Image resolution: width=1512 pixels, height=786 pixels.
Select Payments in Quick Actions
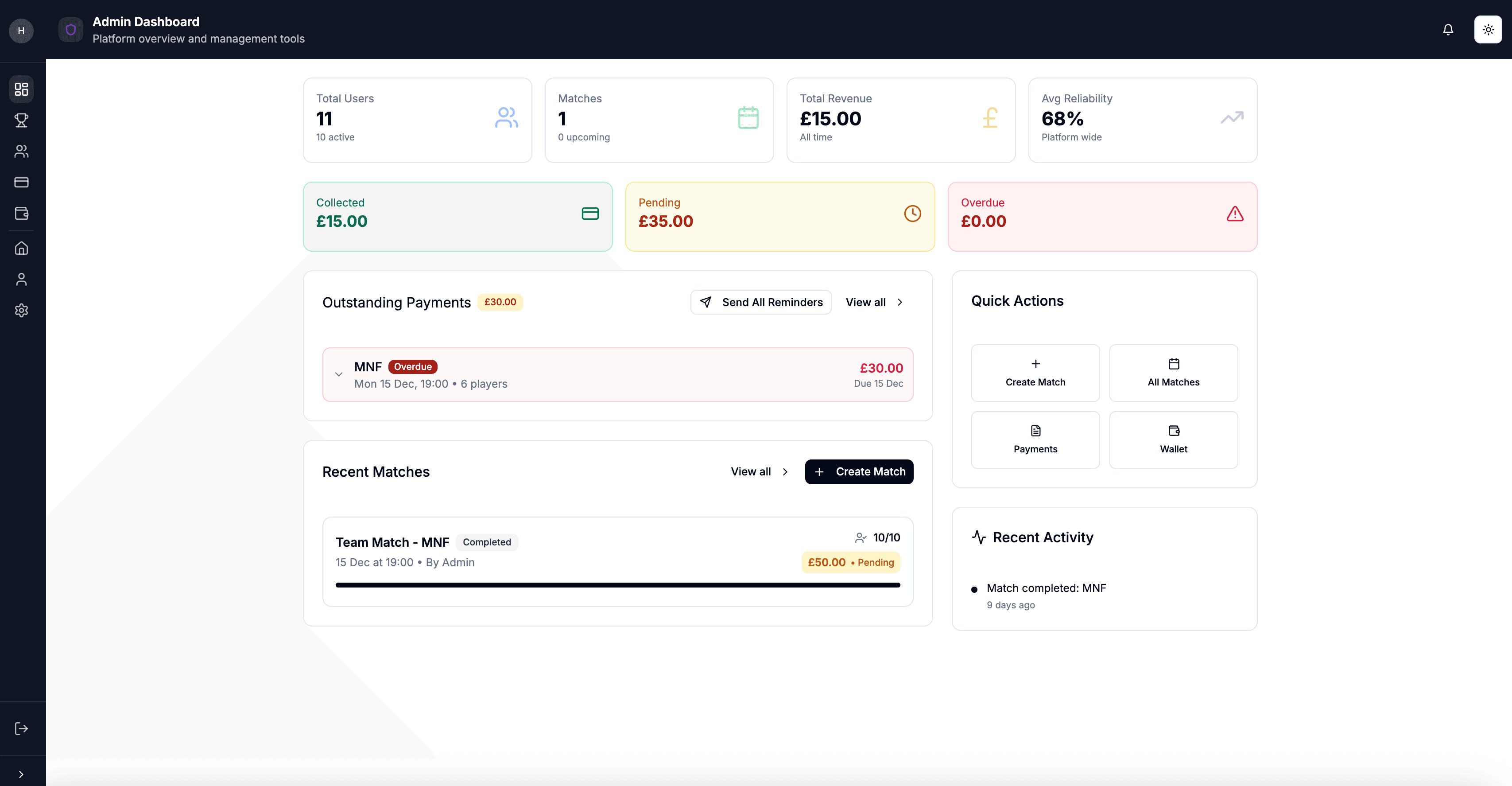click(1035, 440)
